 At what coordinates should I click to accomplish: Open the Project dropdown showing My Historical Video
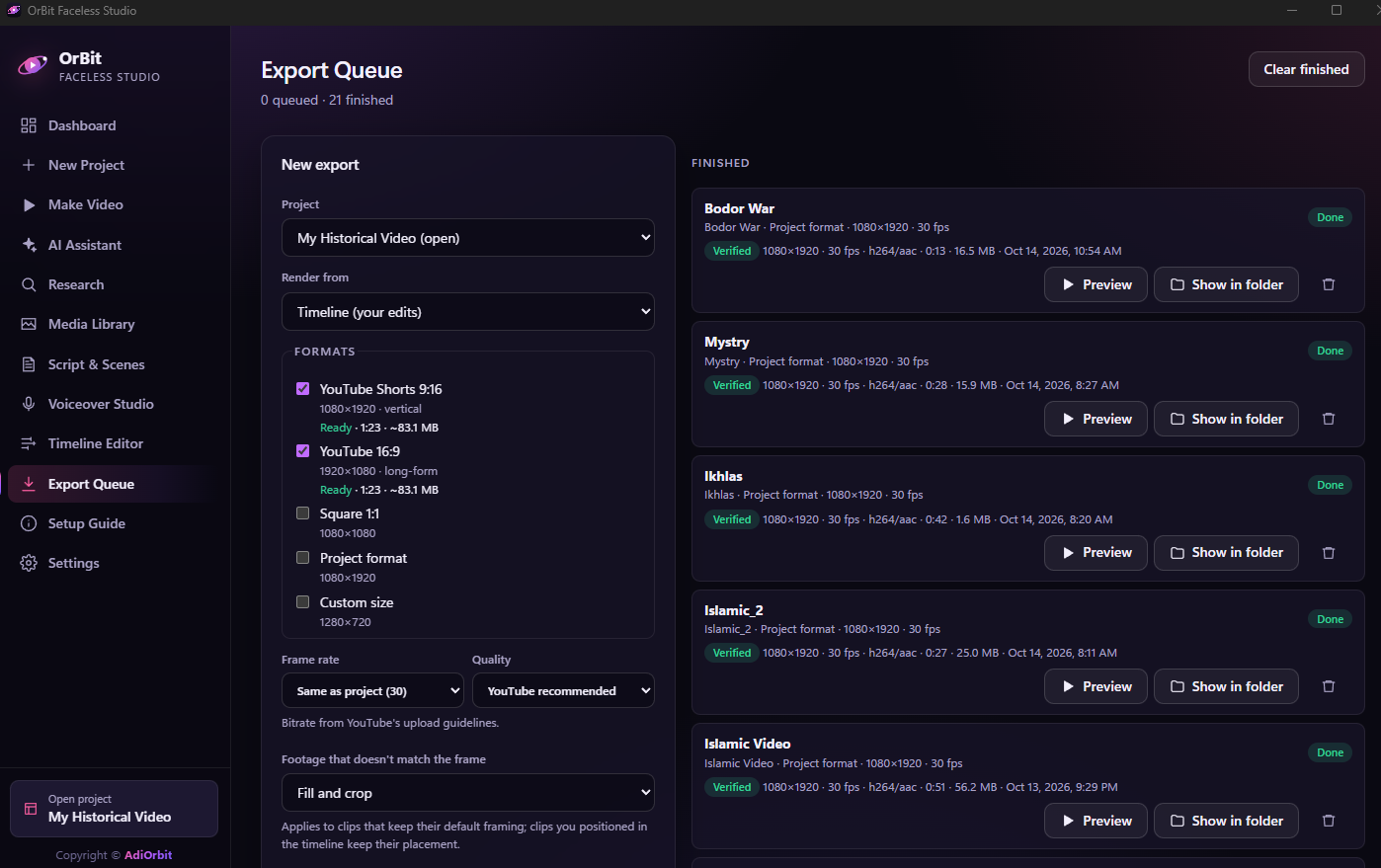[x=468, y=238]
